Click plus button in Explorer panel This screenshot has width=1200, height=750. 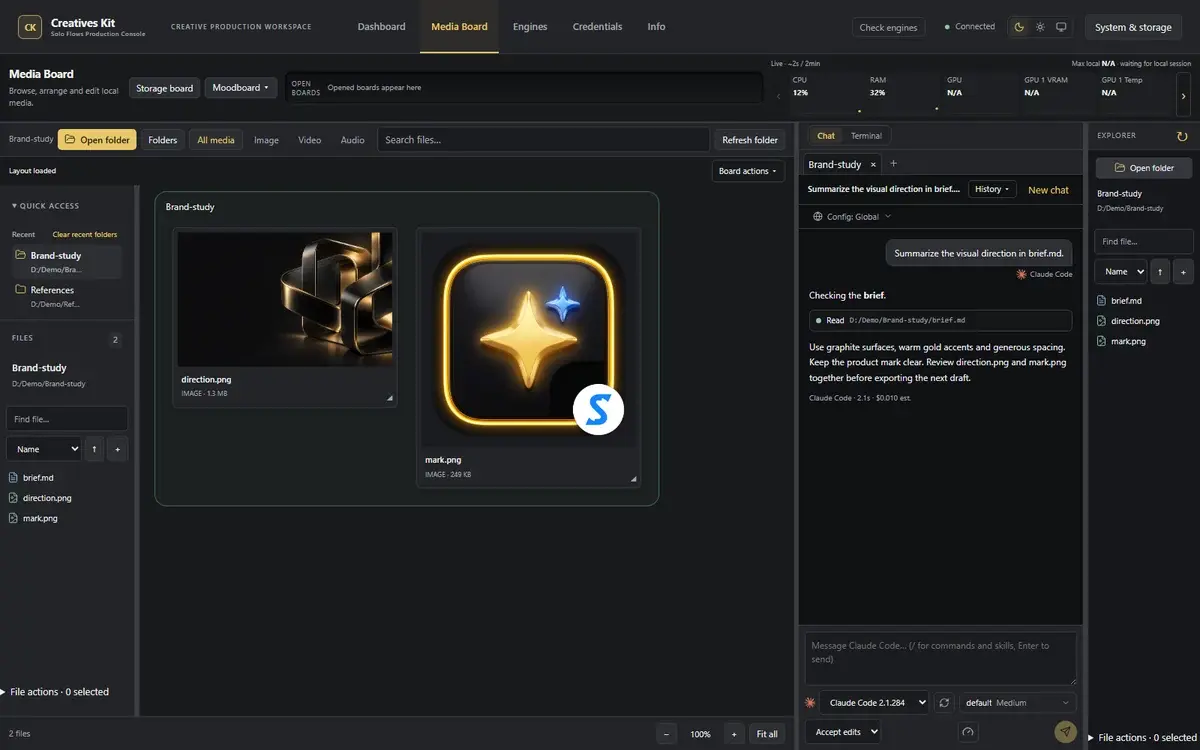pos(1183,271)
